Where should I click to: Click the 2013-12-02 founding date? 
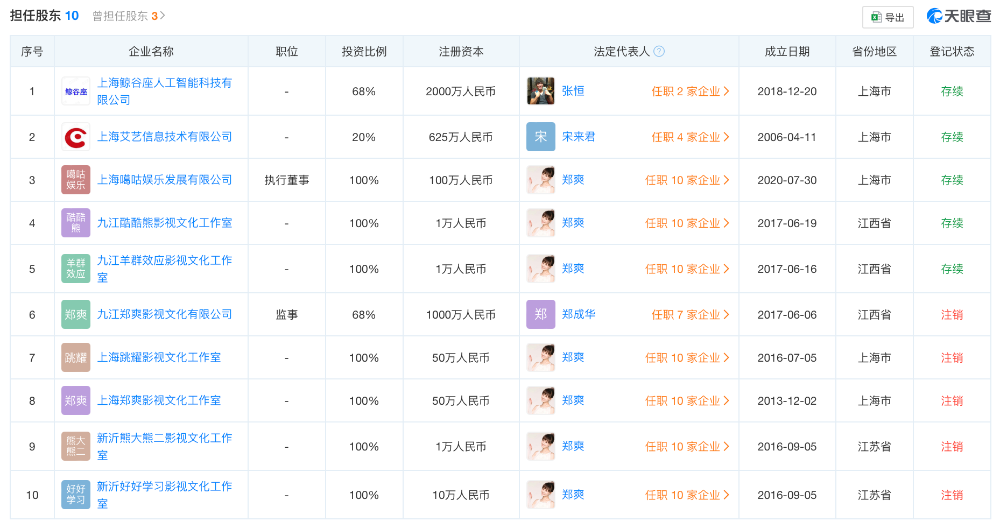(x=787, y=401)
